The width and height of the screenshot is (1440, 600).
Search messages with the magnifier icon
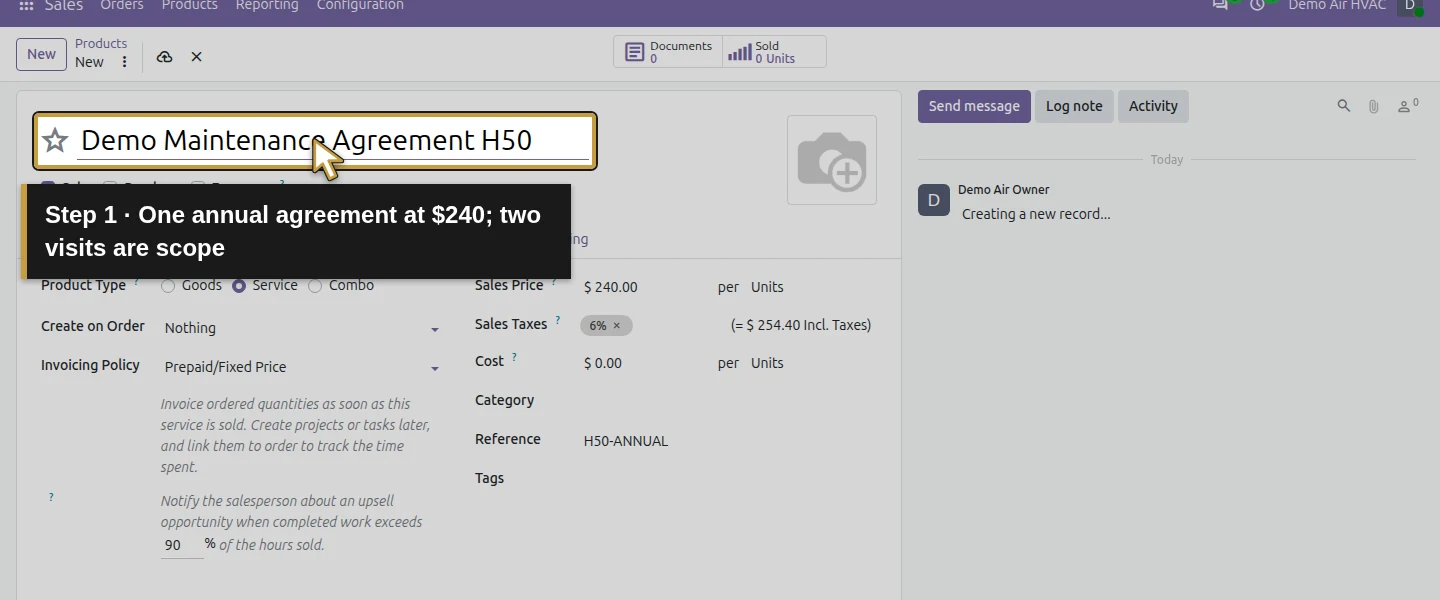point(1344,106)
